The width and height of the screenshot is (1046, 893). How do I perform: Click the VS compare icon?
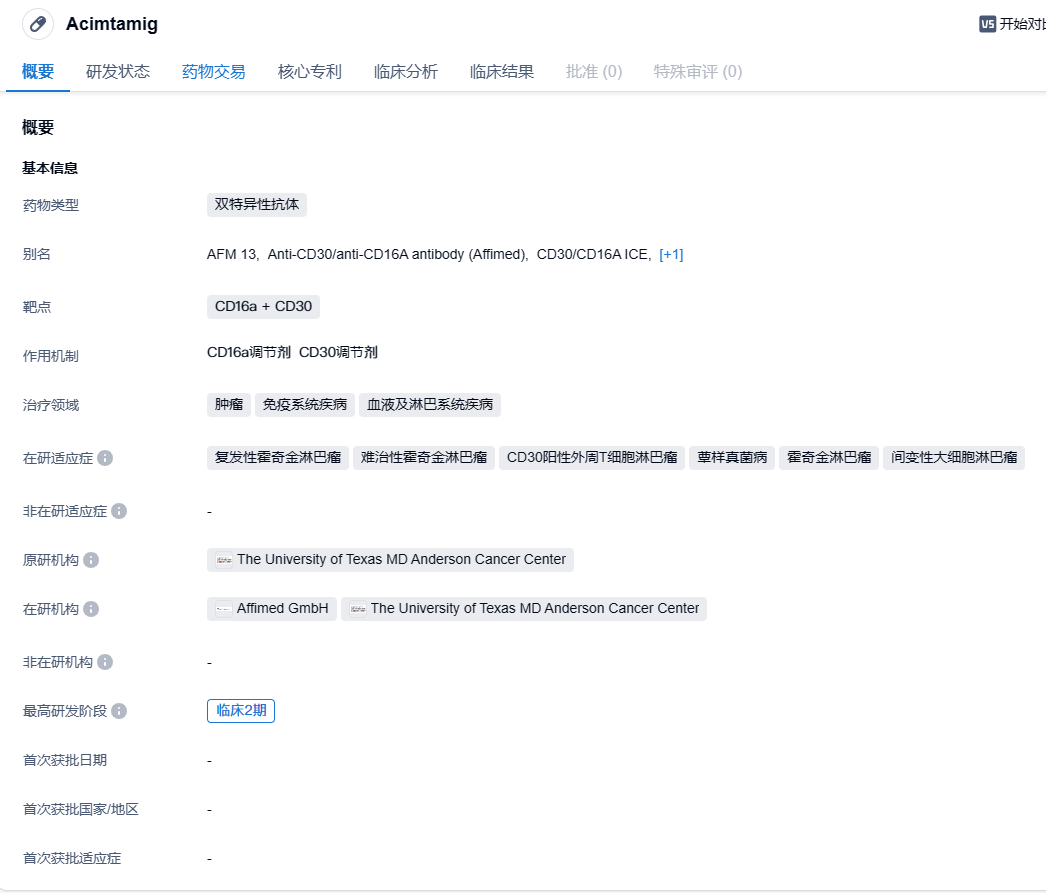[x=987, y=24]
